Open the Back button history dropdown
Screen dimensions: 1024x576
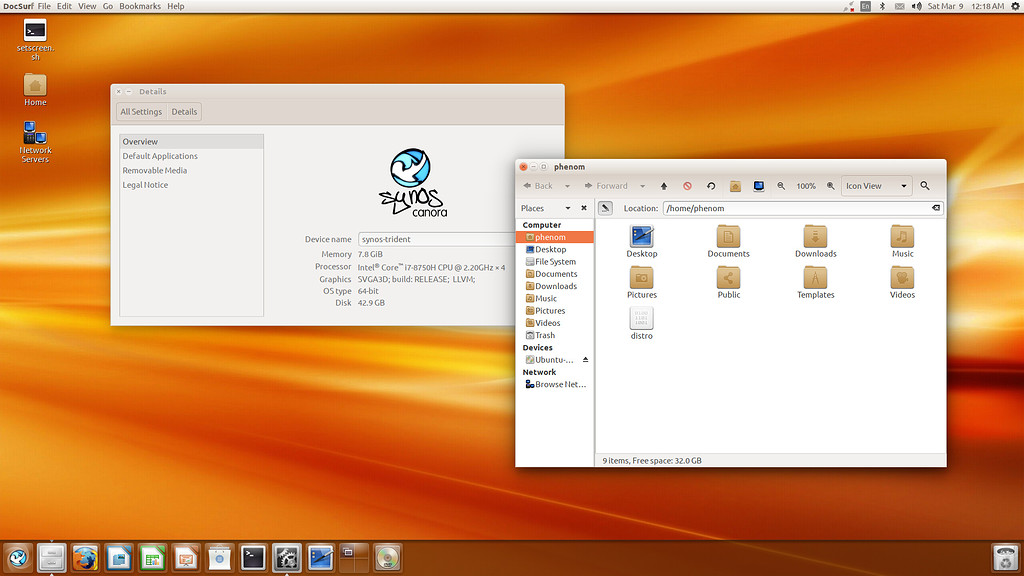coord(568,186)
